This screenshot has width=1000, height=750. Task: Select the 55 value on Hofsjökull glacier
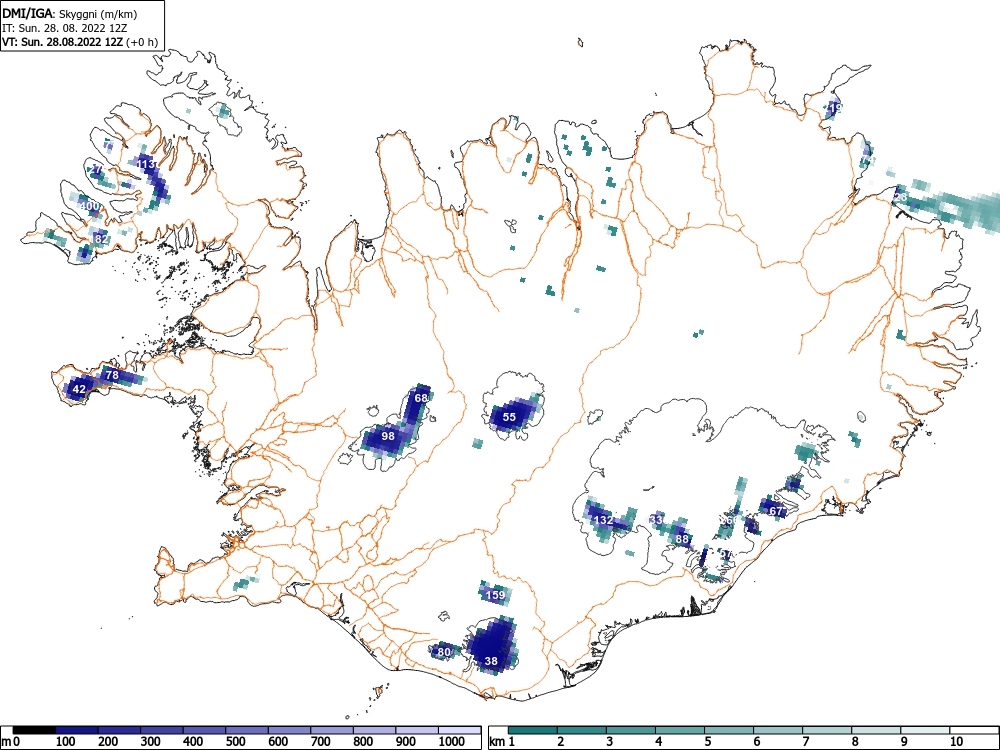[x=509, y=417]
